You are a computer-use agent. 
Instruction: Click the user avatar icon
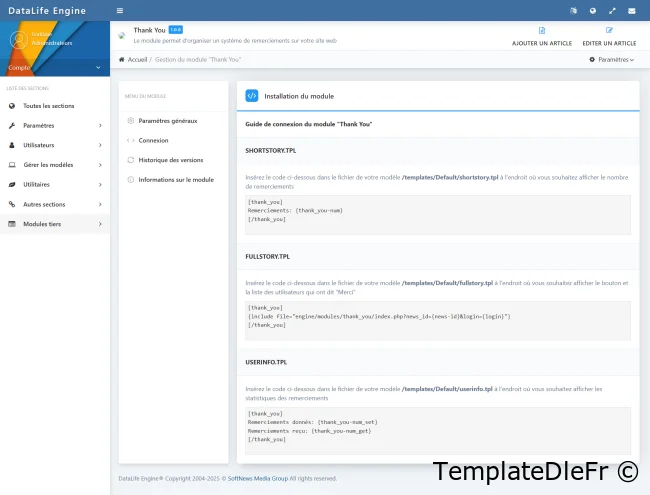coord(18,40)
